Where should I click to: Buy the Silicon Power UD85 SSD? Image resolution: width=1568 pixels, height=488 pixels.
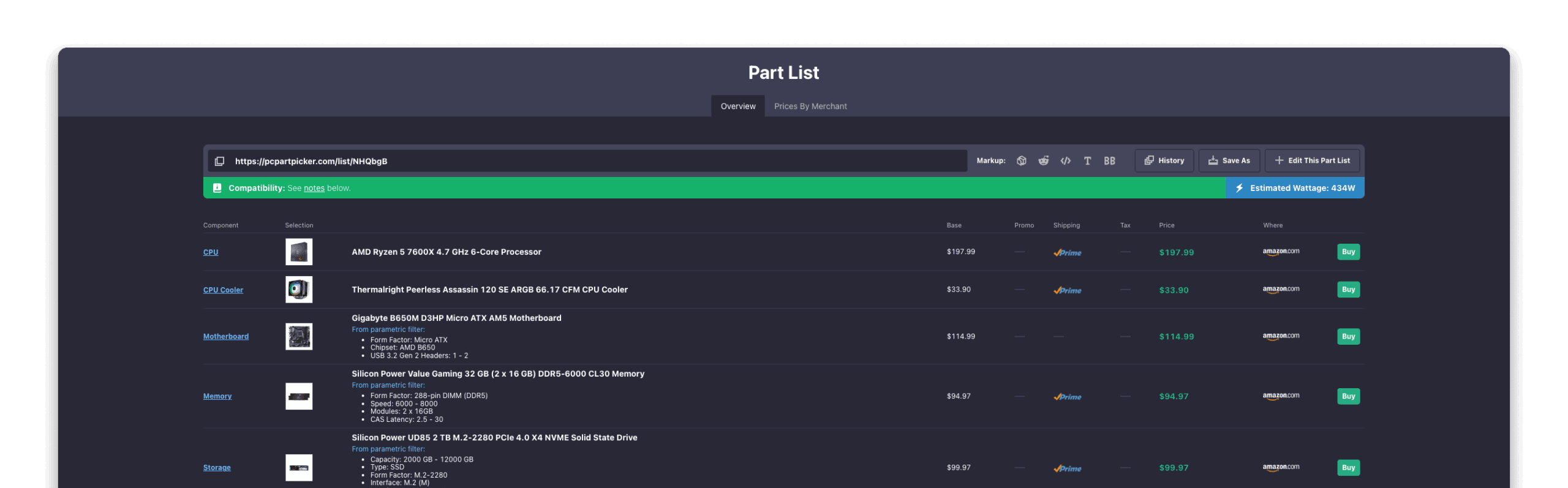1348,468
